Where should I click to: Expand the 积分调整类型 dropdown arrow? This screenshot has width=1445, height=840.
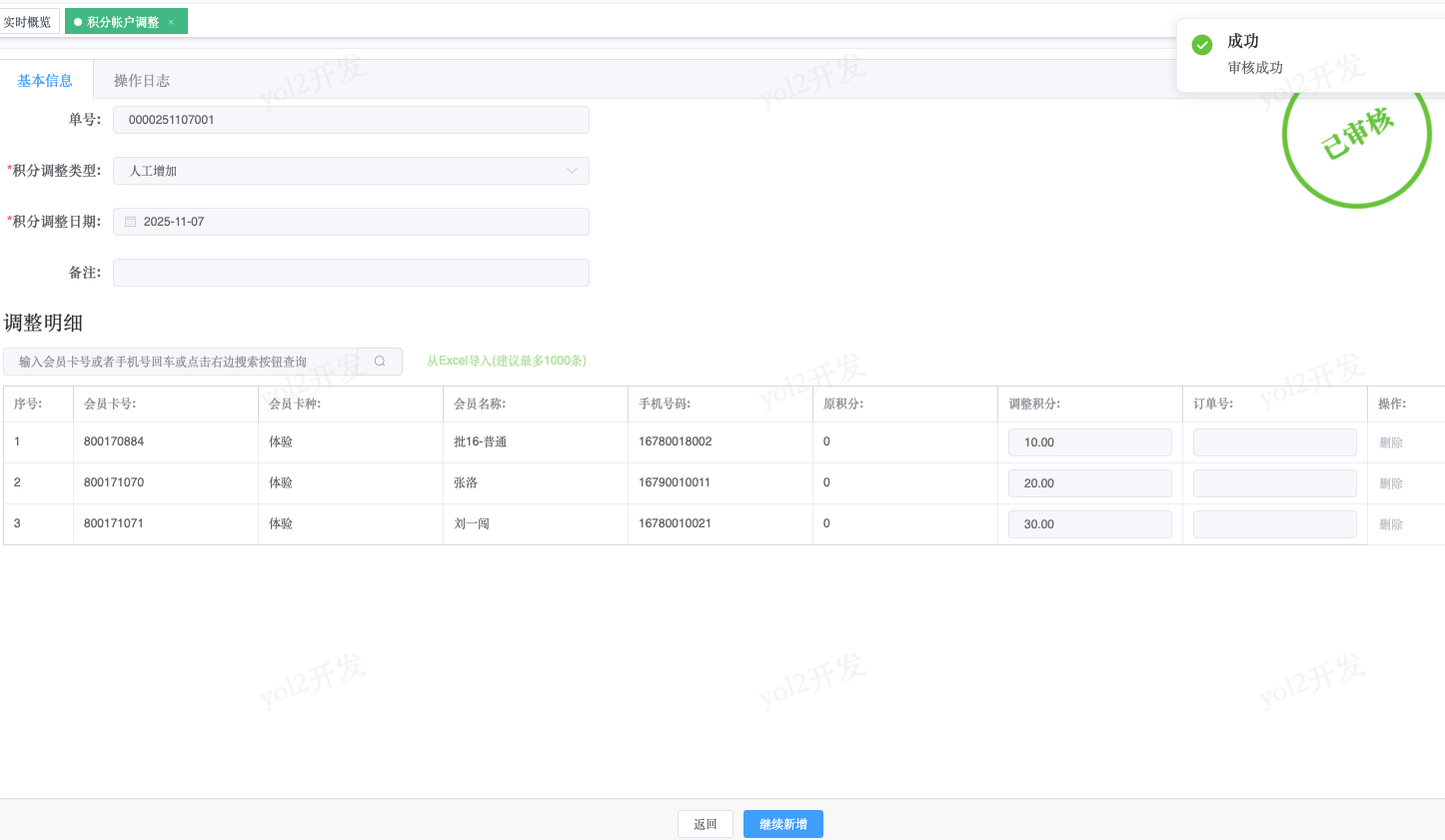[x=572, y=171]
